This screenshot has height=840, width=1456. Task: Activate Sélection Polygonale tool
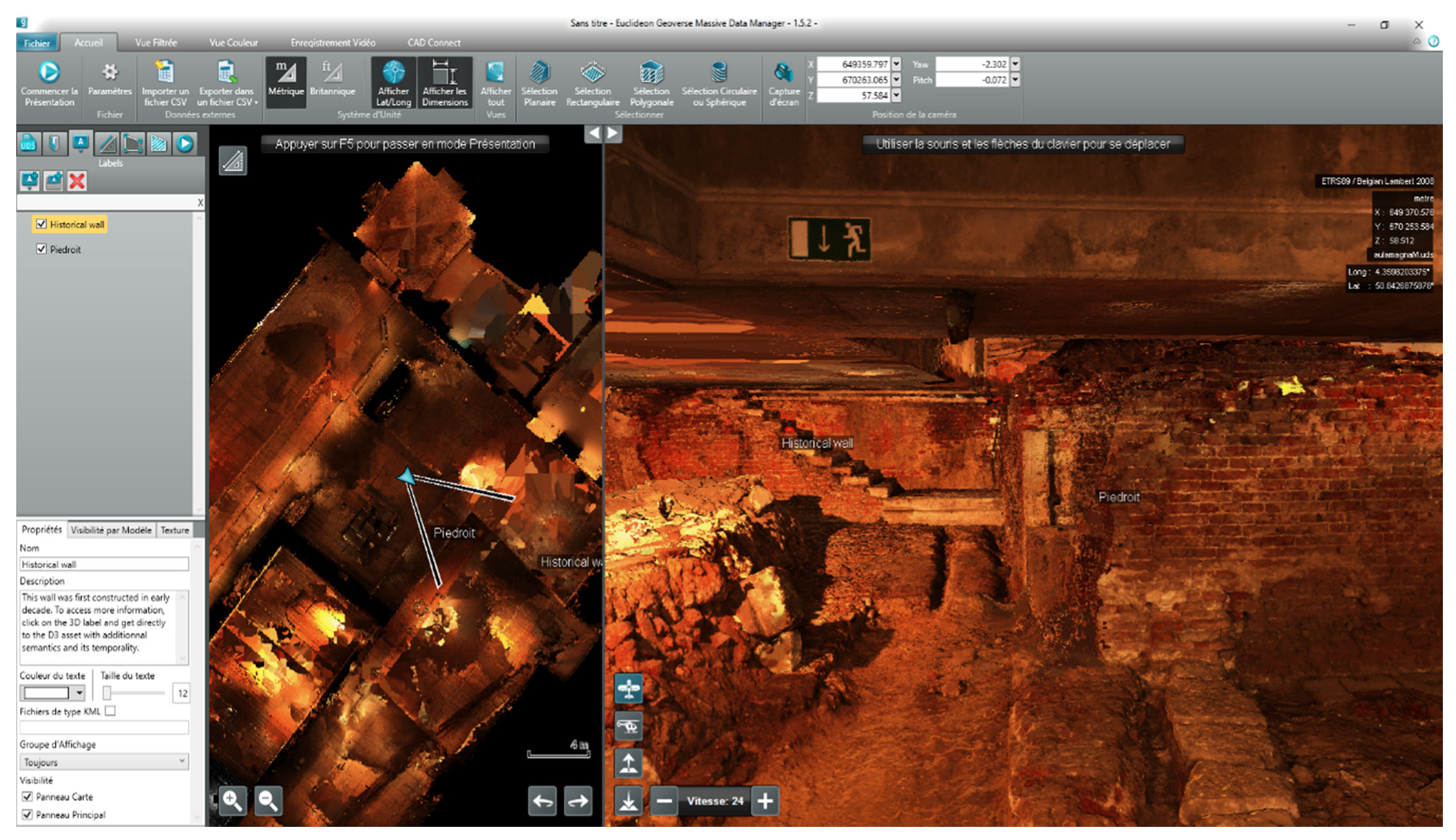pyautogui.click(x=651, y=73)
